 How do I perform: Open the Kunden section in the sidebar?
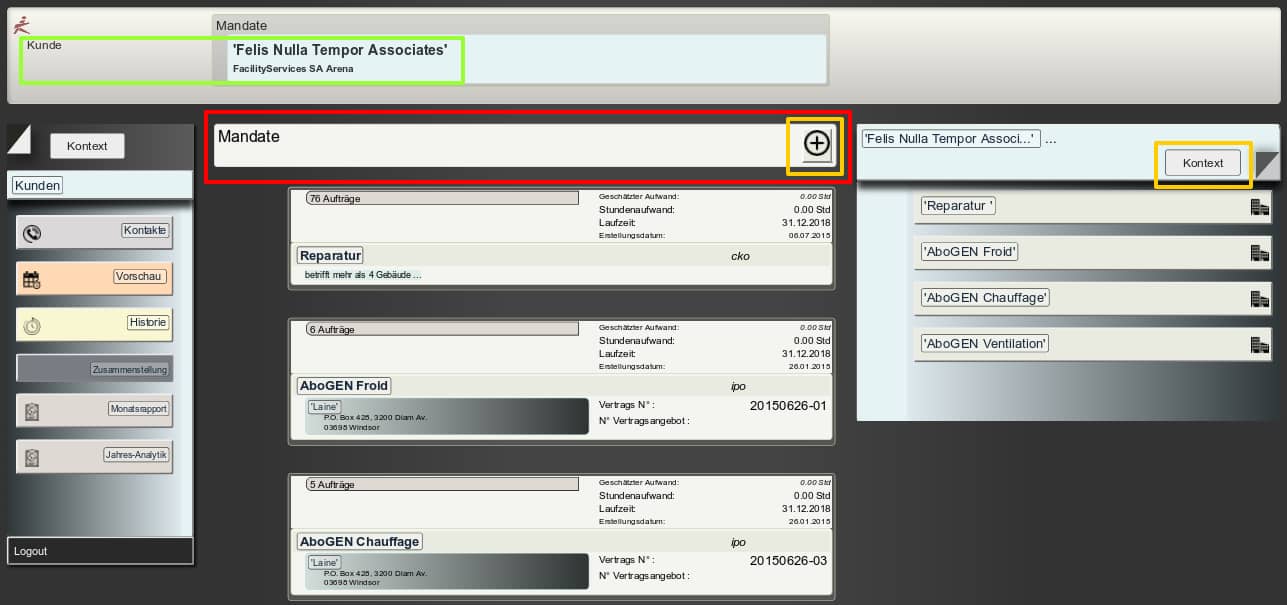point(38,185)
